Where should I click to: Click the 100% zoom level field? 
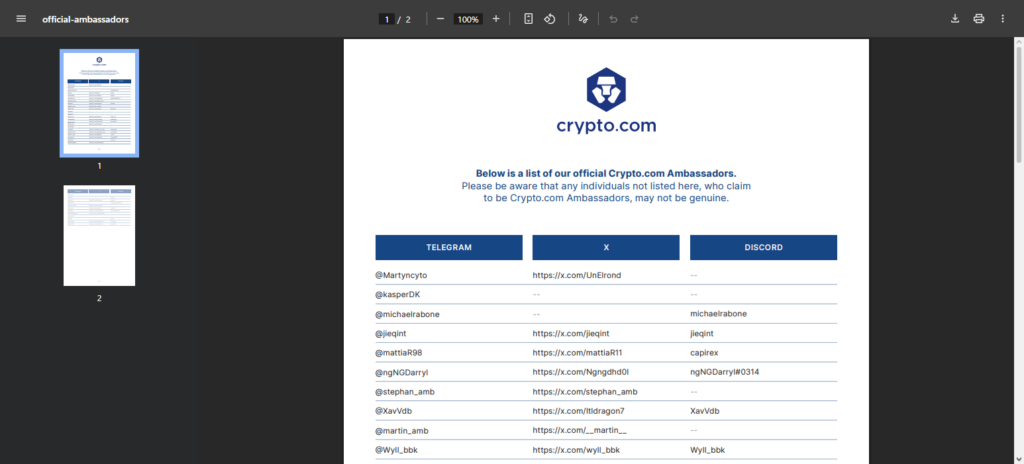[x=468, y=20]
